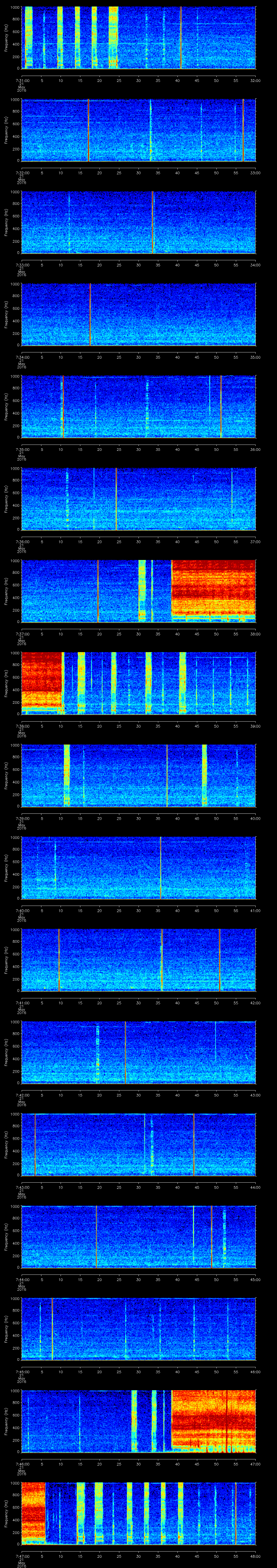Select the spectrogram panel starting at 7:45:00
This screenshot has height=1568, width=277.
pyautogui.click(x=139, y=1329)
